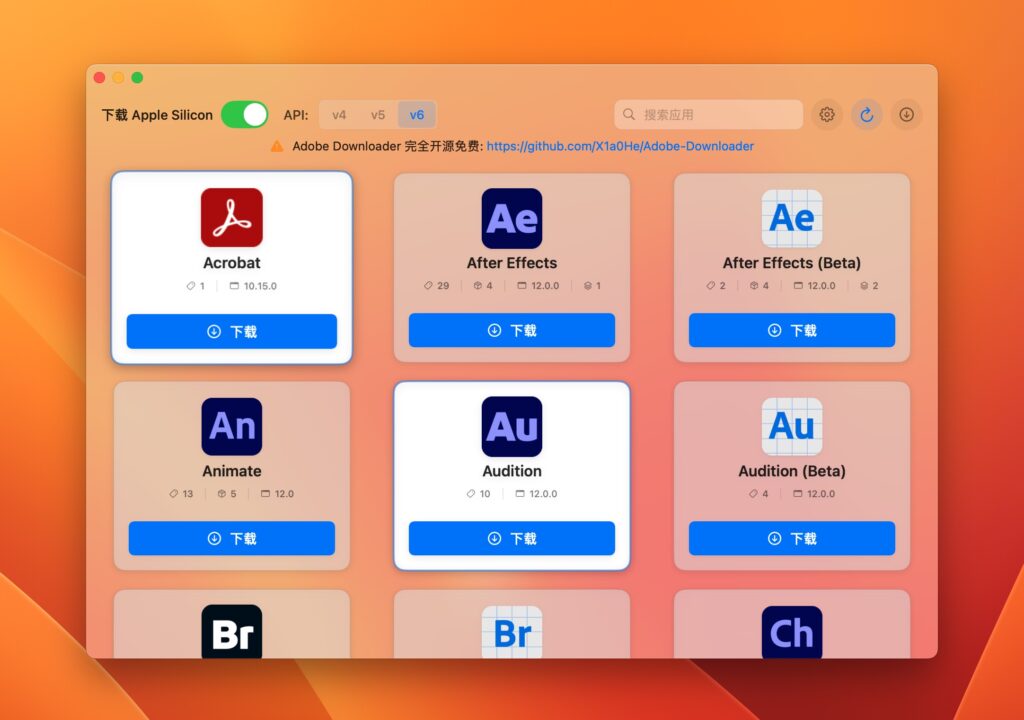This screenshot has height=720, width=1024.
Task: Click 下载 on the Audition card
Action: coord(511,538)
